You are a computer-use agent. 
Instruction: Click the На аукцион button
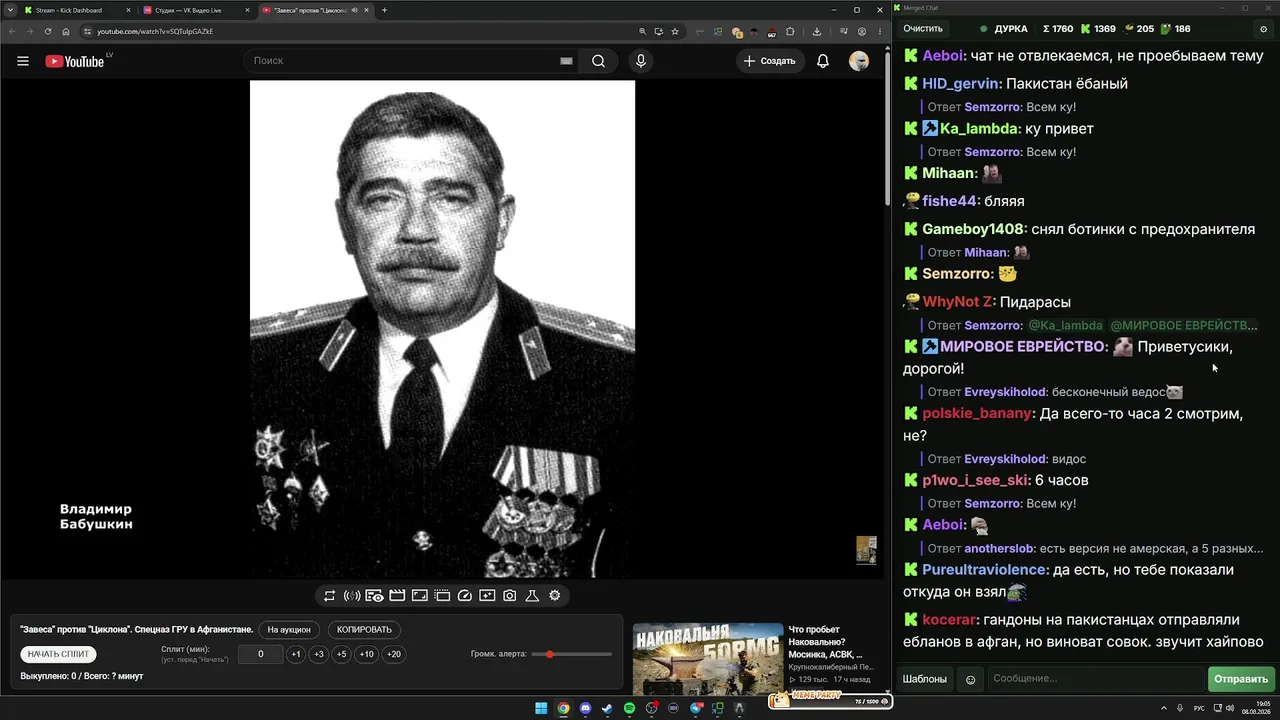289,630
